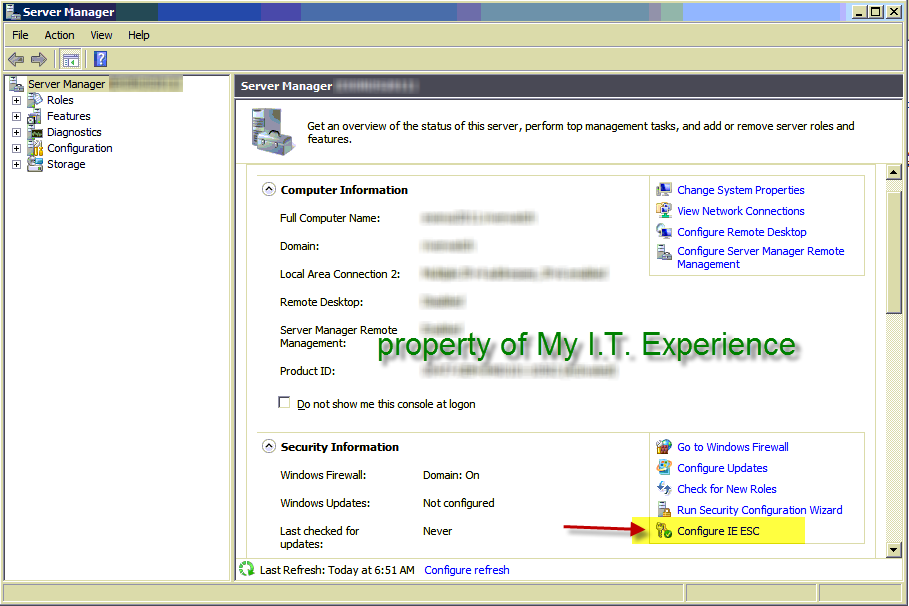Click the Security Configuration Wizard icon

click(x=664, y=509)
